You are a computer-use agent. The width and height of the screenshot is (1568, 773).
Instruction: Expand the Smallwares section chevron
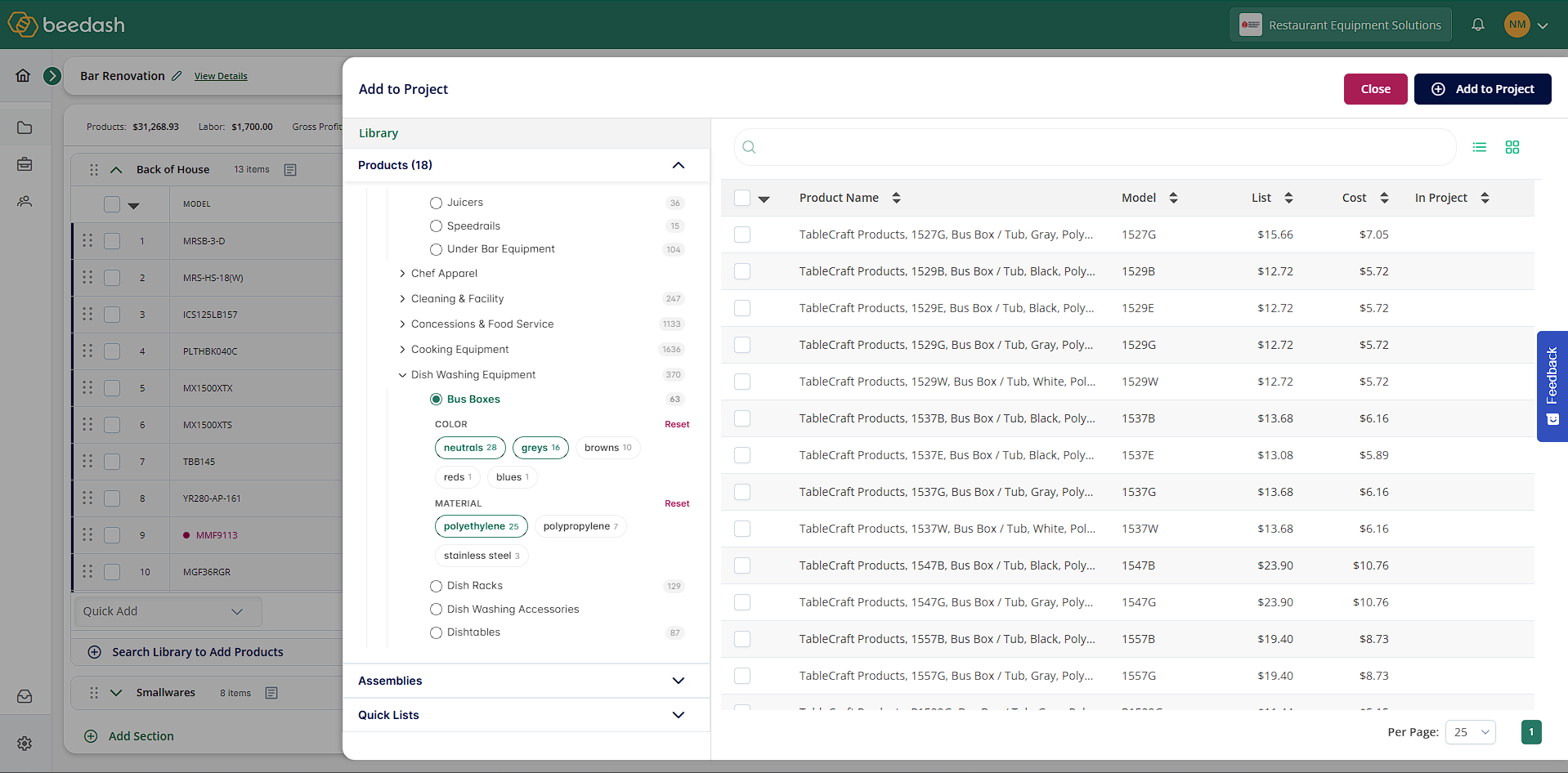pyautogui.click(x=116, y=693)
